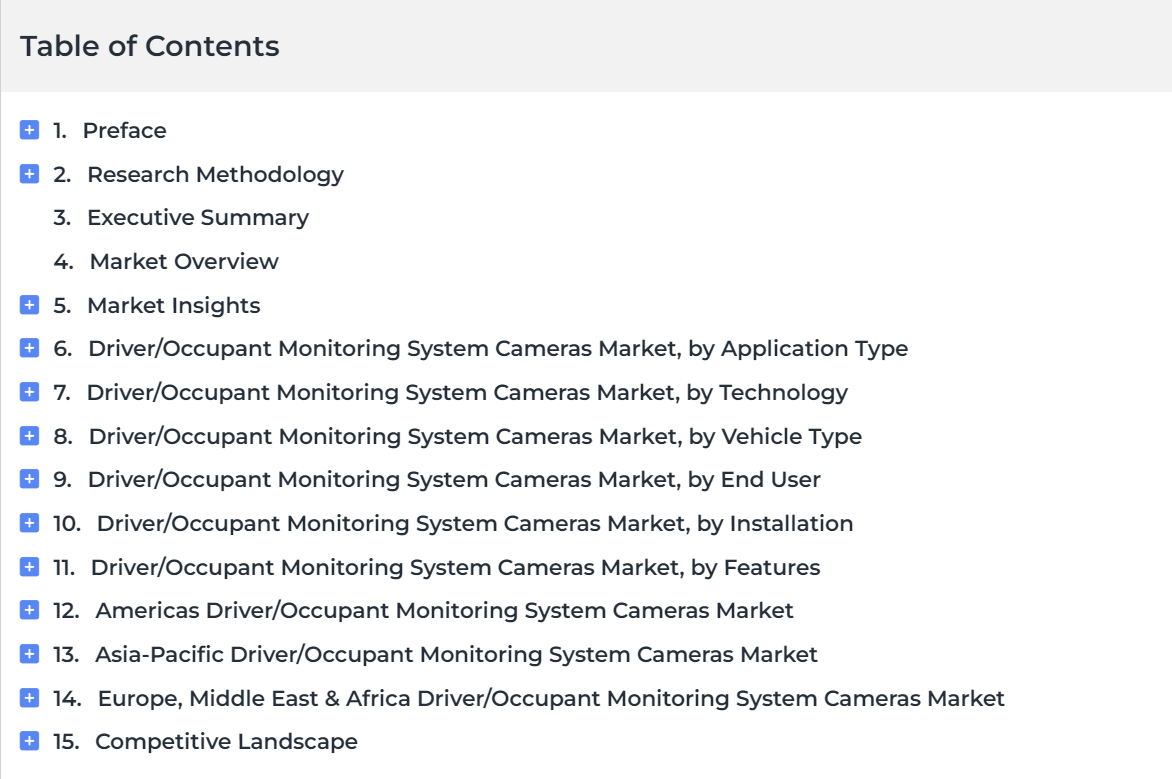Click plus icon next to by Technology
The height and width of the screenshot is (779, 1172).
point(29,392)
